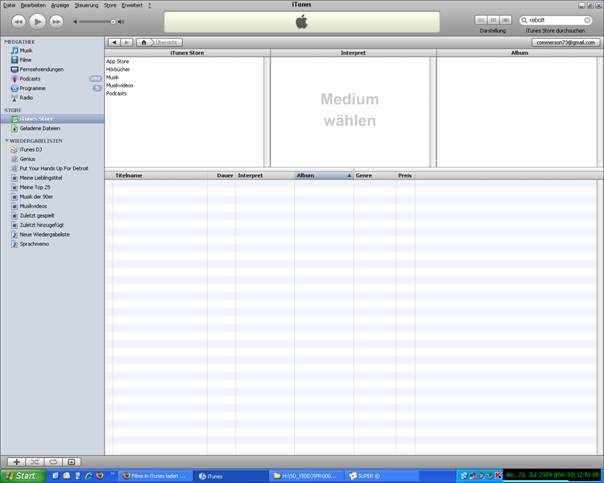Open Musik der 90er playlist
This screenshot has height=483, width=604.
36,196
